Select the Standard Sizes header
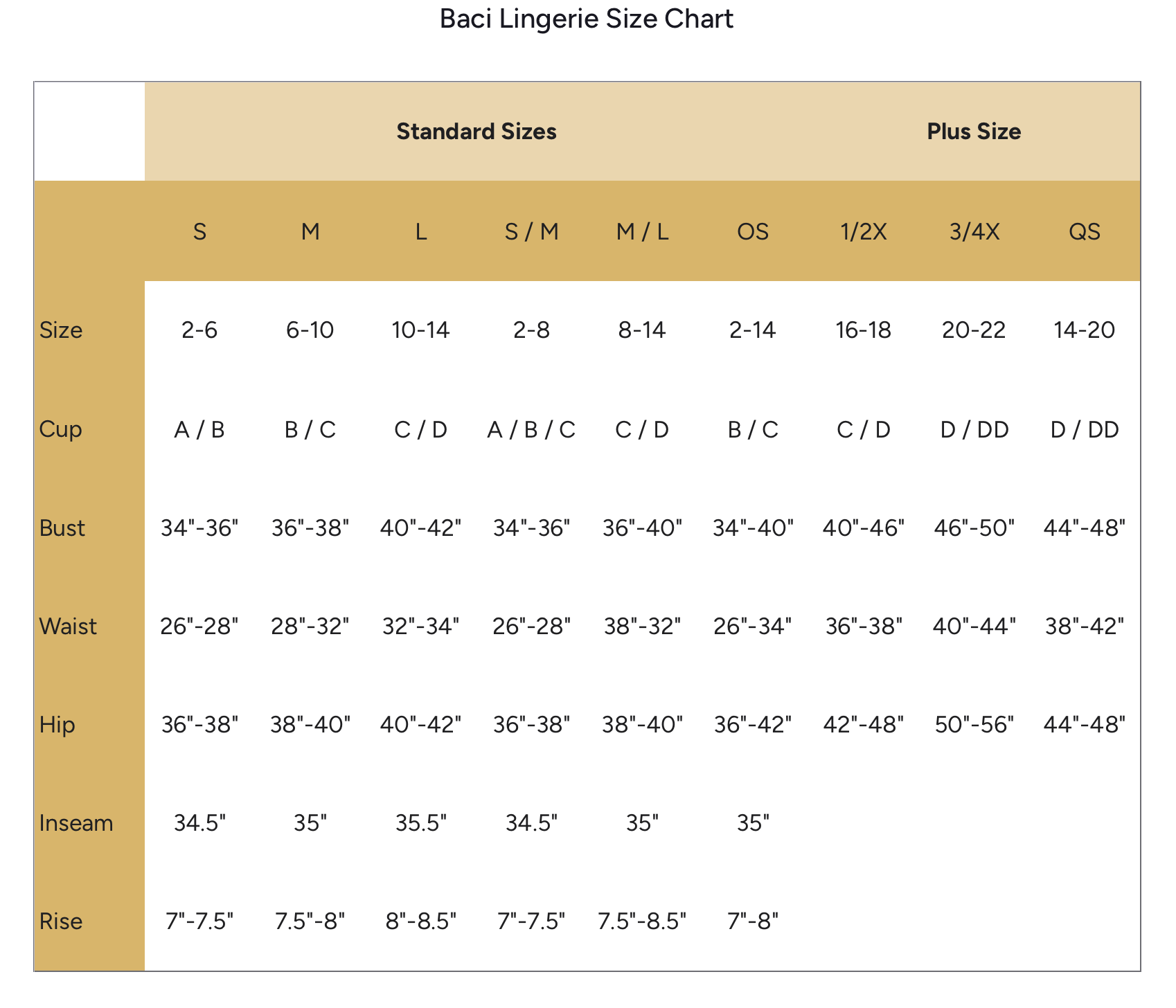1176x1008 pixels. tap(476, 132)
